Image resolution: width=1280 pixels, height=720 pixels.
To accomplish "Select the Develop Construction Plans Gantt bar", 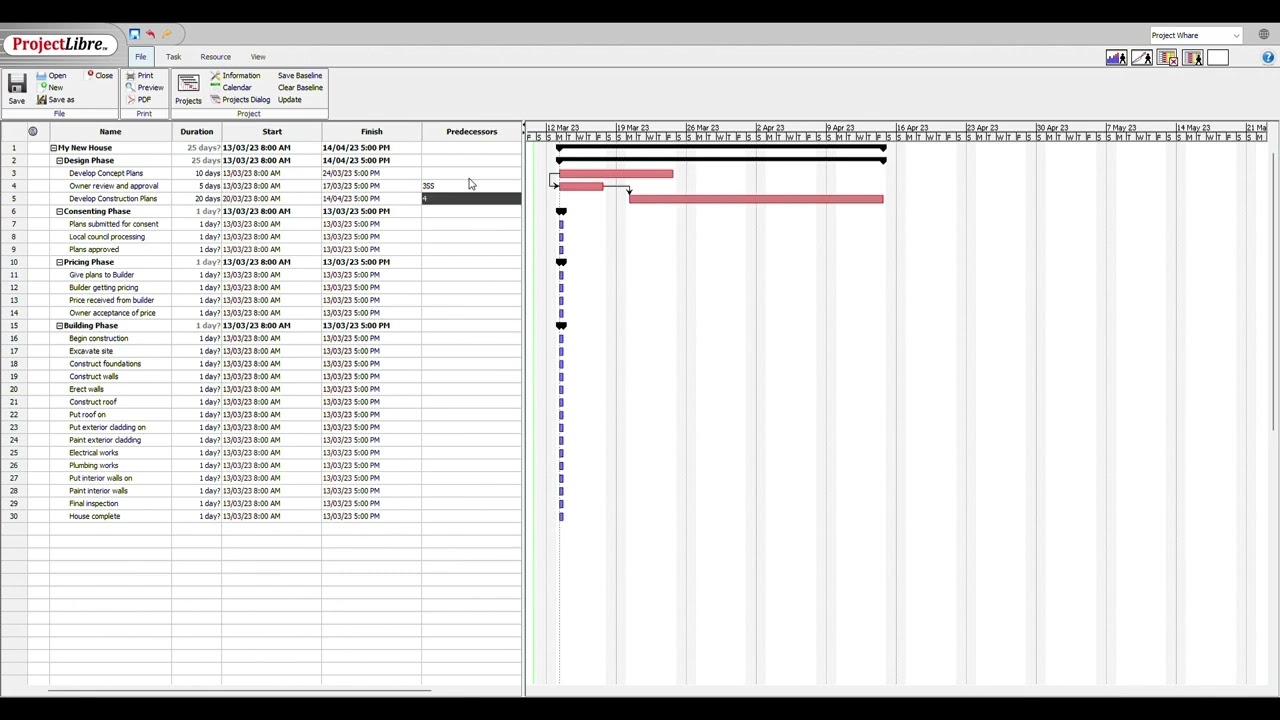I will [x=756, y=199].
